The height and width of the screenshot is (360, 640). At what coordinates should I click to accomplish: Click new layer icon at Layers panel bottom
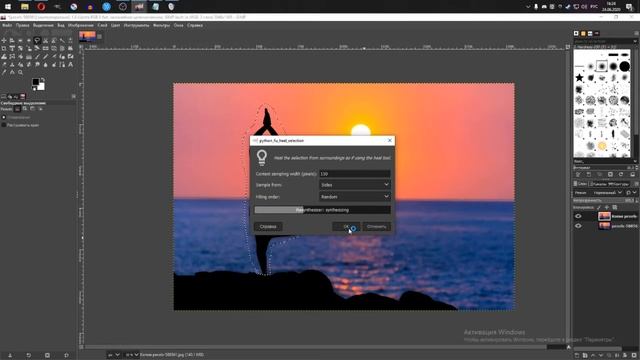point(577,356)
